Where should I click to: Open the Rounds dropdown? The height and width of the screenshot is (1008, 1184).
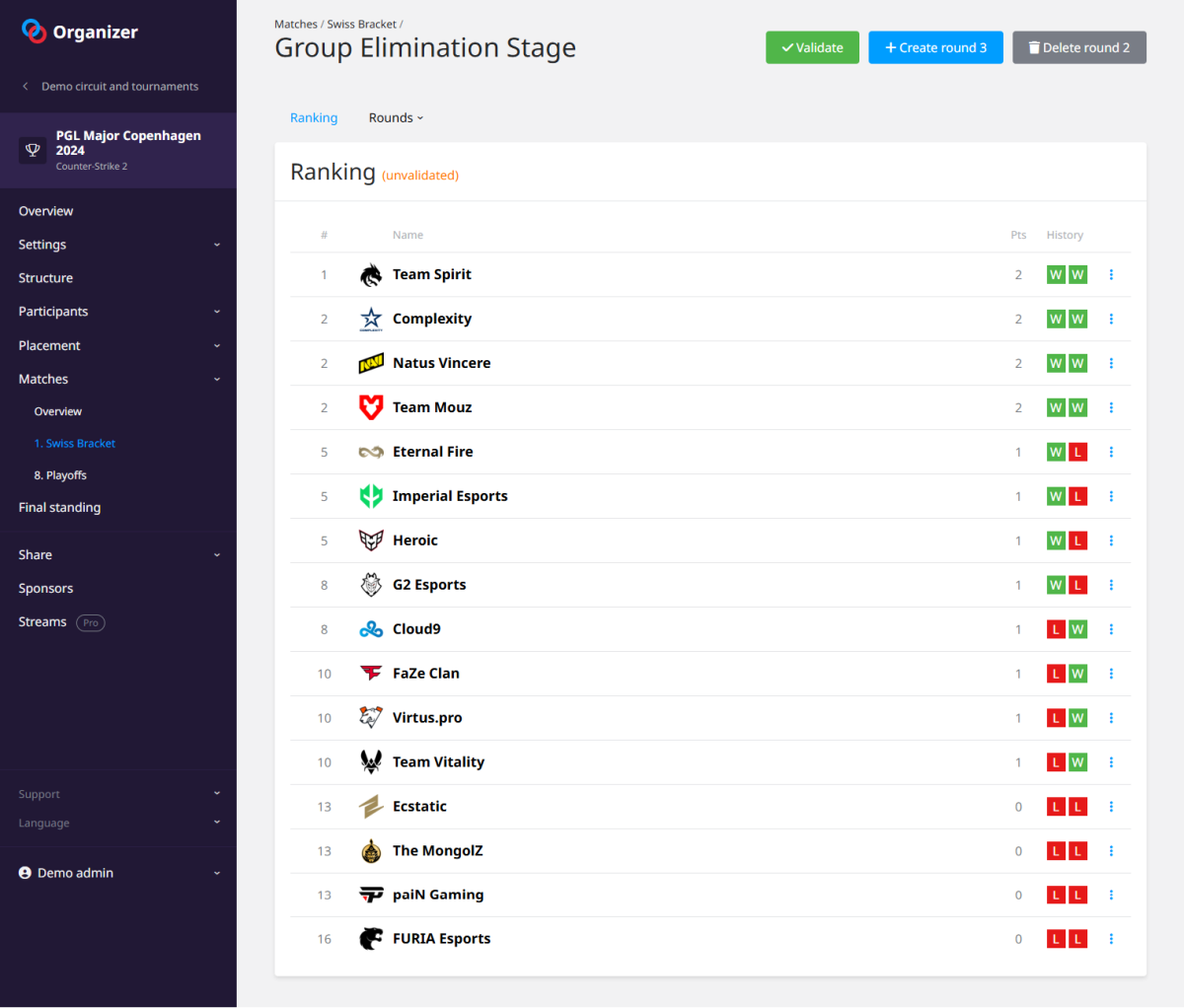[396, 118]
